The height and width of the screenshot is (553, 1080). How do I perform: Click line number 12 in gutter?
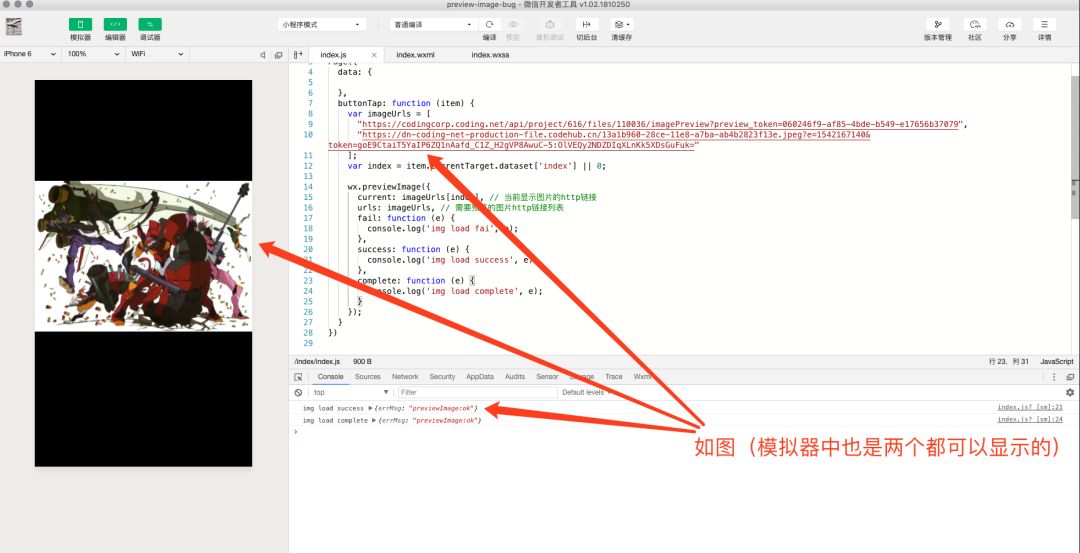coord(309,166)
